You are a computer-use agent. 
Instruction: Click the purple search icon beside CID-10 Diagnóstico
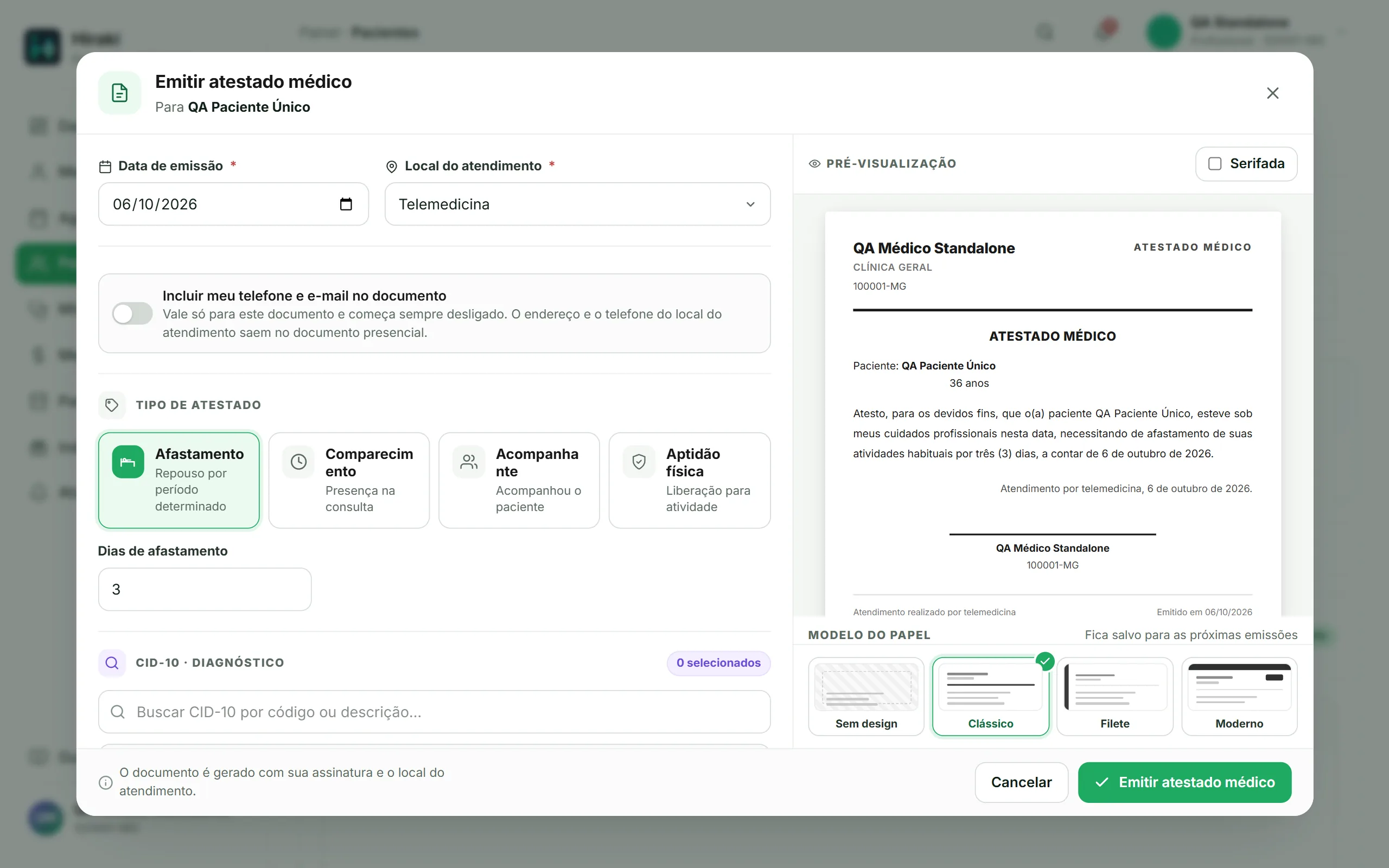pos(112,663)
